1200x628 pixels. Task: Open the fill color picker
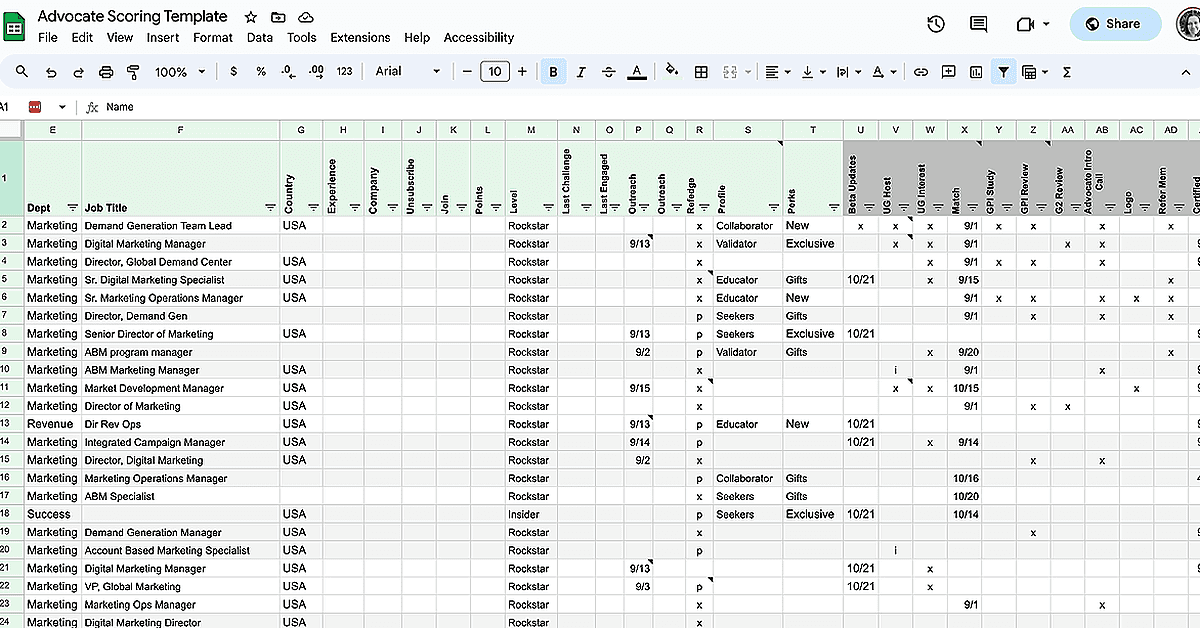pos(671,72)
